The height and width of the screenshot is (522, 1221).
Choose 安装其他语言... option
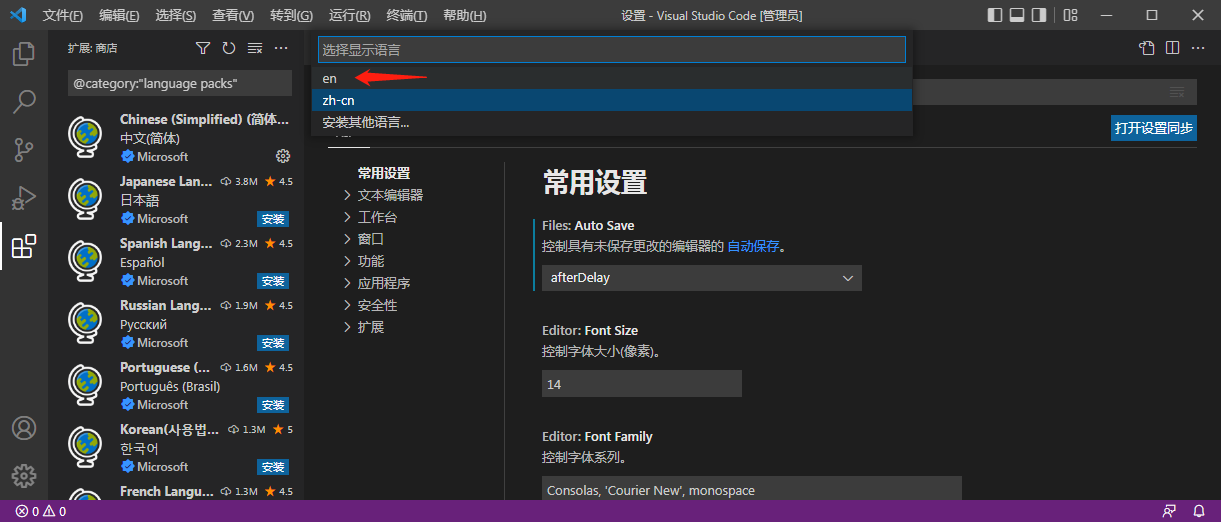(612, 122)
